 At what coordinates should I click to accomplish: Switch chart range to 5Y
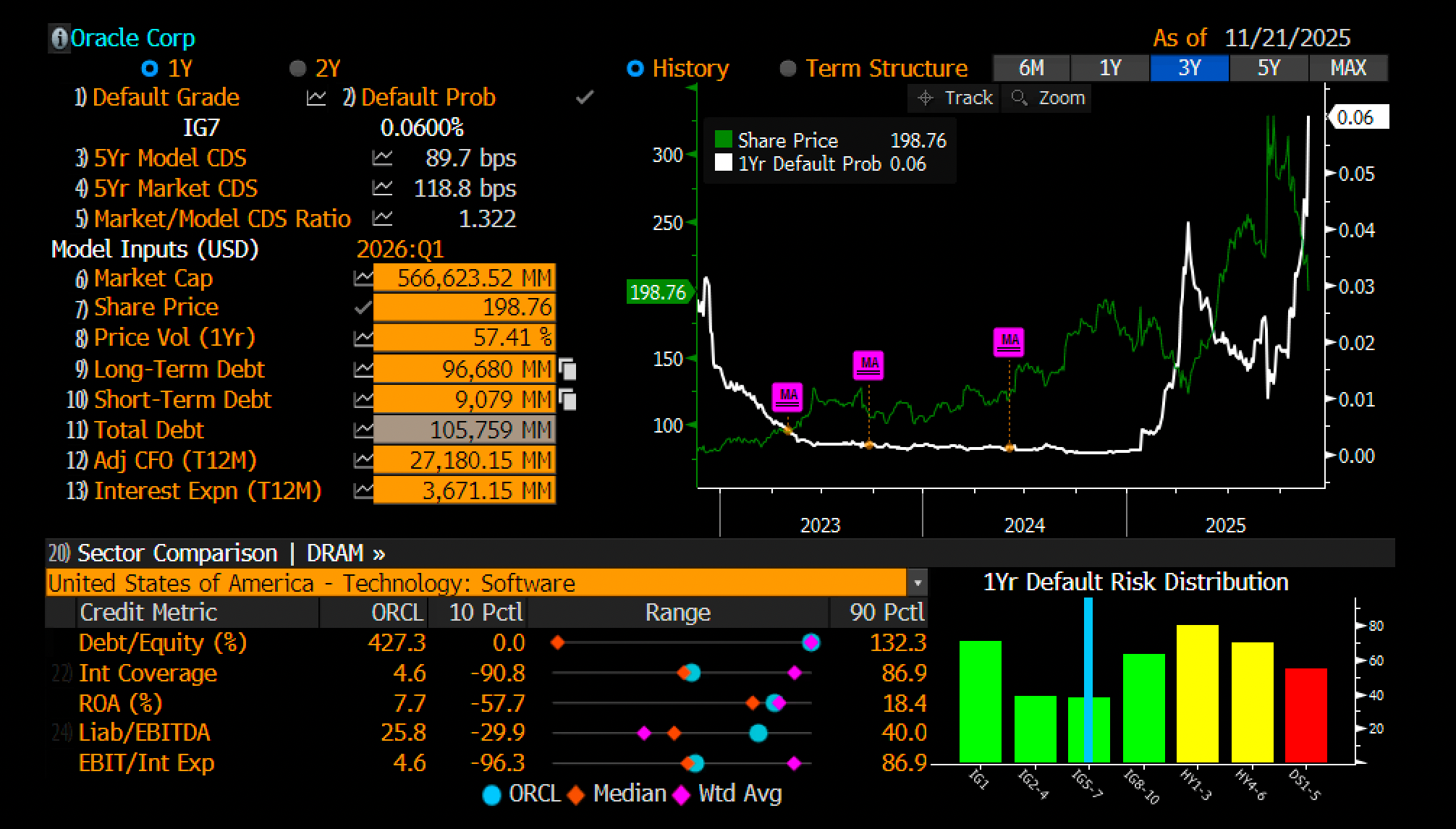click(1269, 68)
